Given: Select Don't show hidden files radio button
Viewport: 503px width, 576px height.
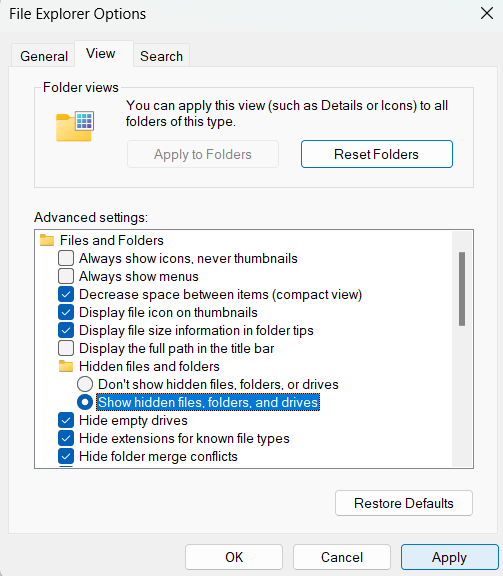Looking at the screenshot, I should pos(85,384).
